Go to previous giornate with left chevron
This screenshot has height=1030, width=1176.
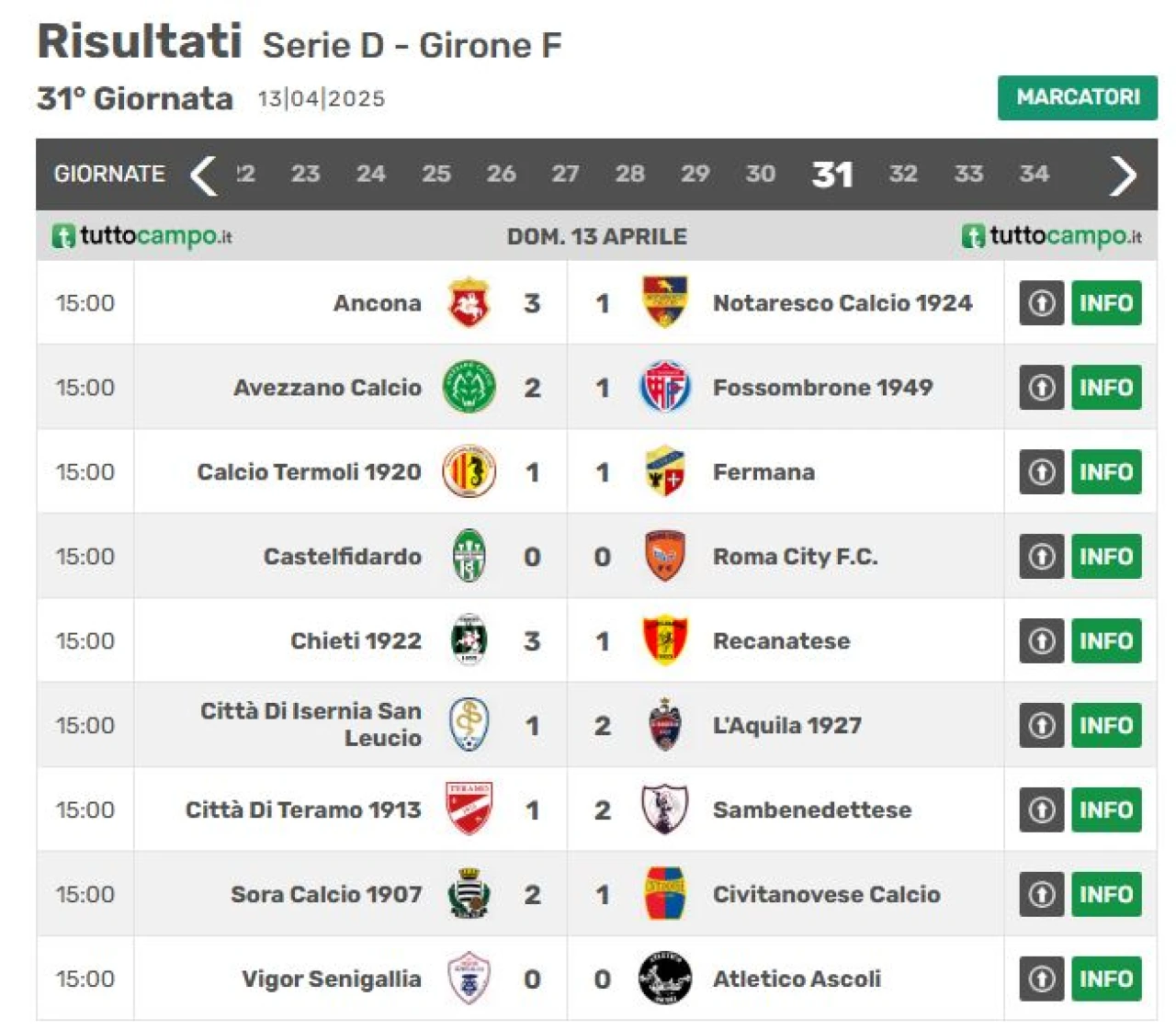pyautogui.click(x=204, y=175)
